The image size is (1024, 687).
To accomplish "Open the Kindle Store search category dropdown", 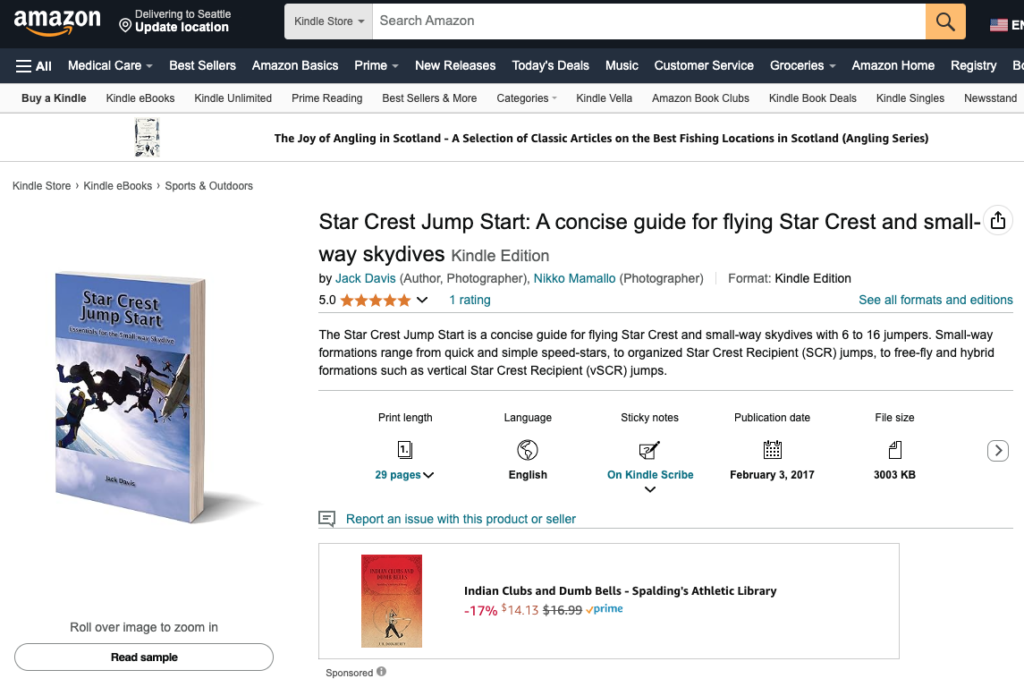I will (x=328, y=21).
